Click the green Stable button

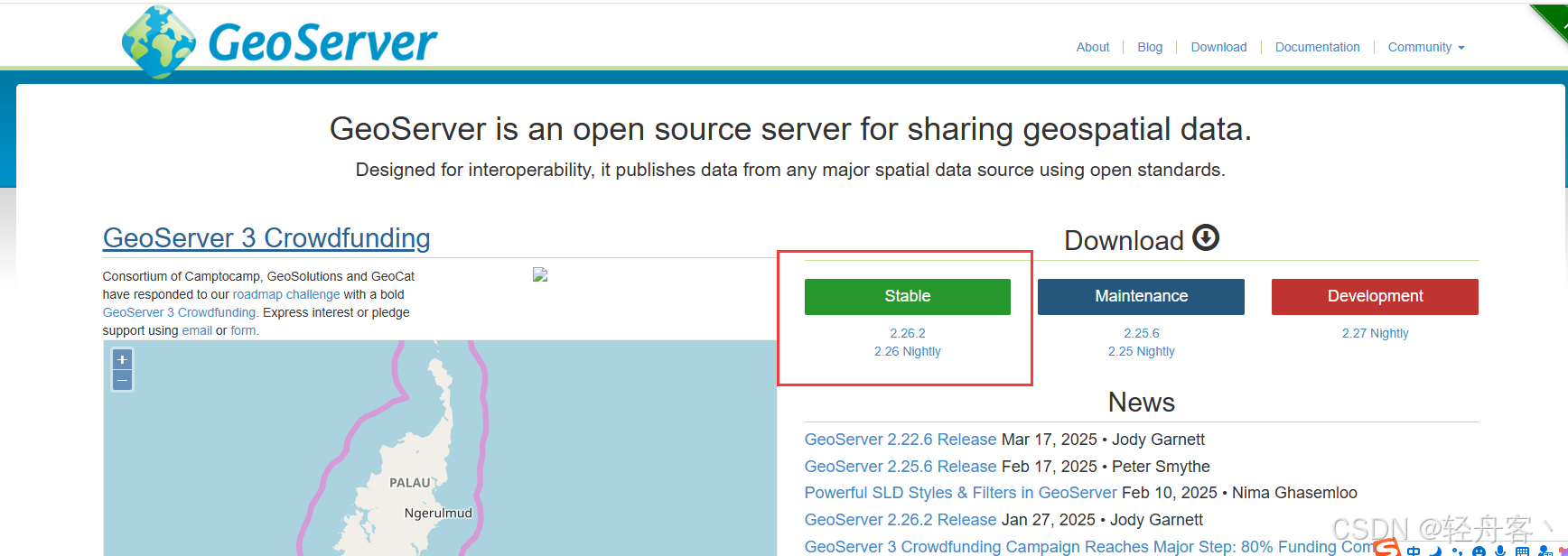(908, 296)
